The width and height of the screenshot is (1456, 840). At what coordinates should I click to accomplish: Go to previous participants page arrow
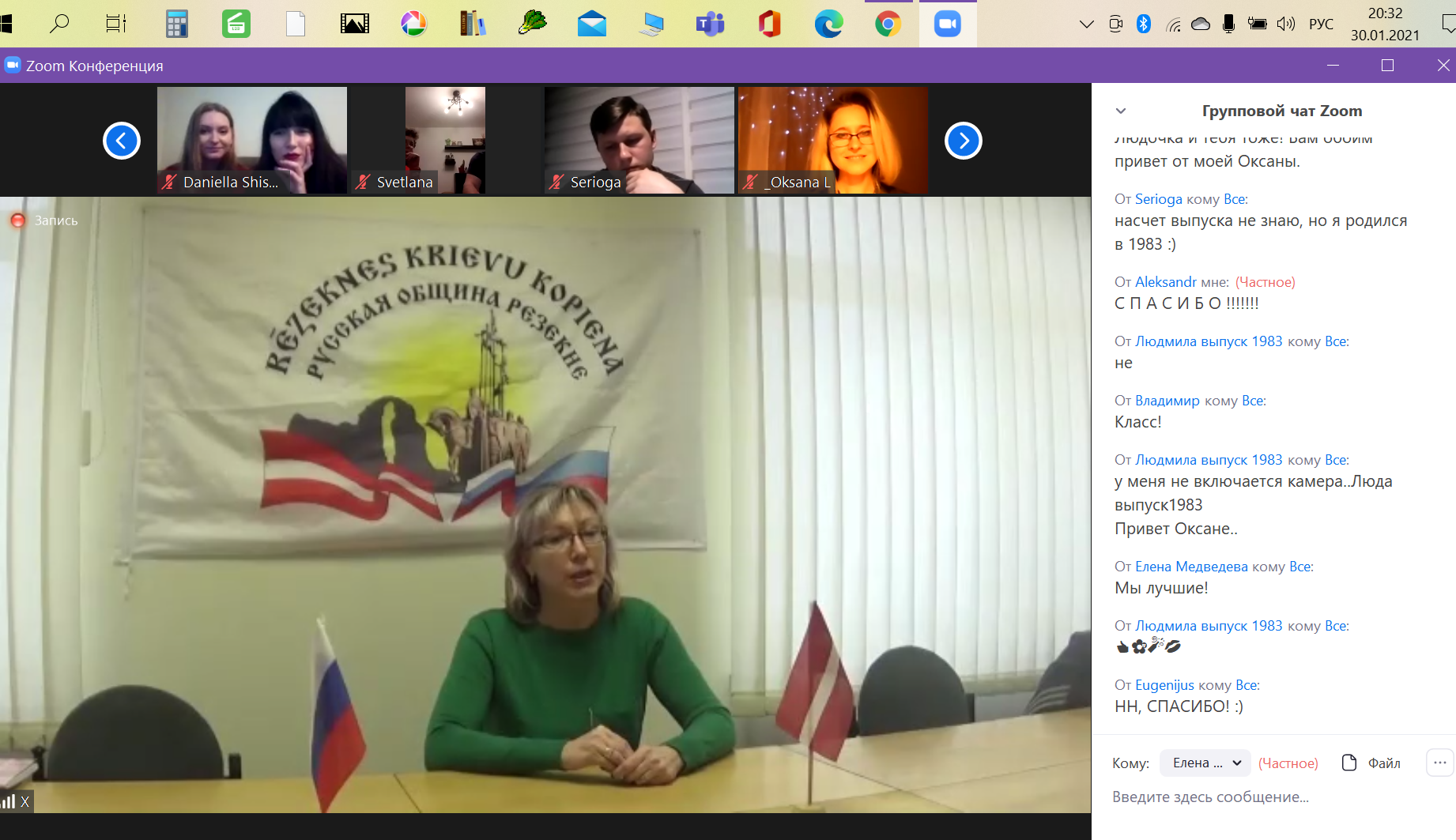pos(122,141)
